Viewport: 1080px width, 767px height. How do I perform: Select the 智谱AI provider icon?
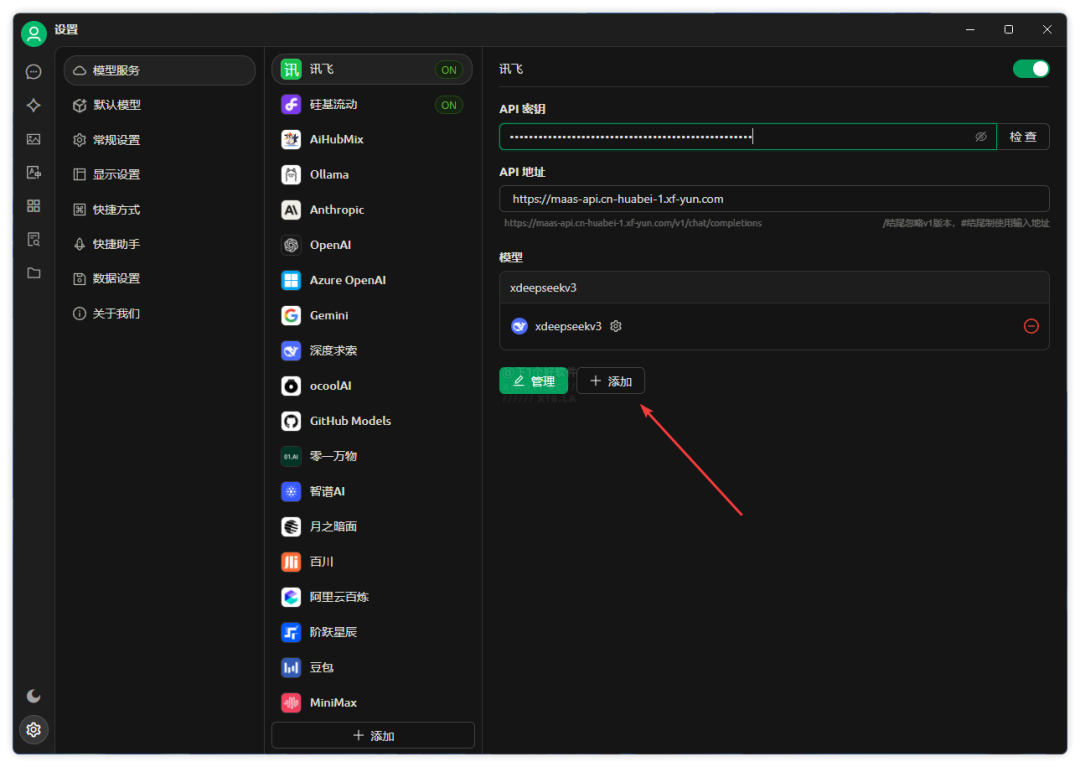[x=291, y=491]
